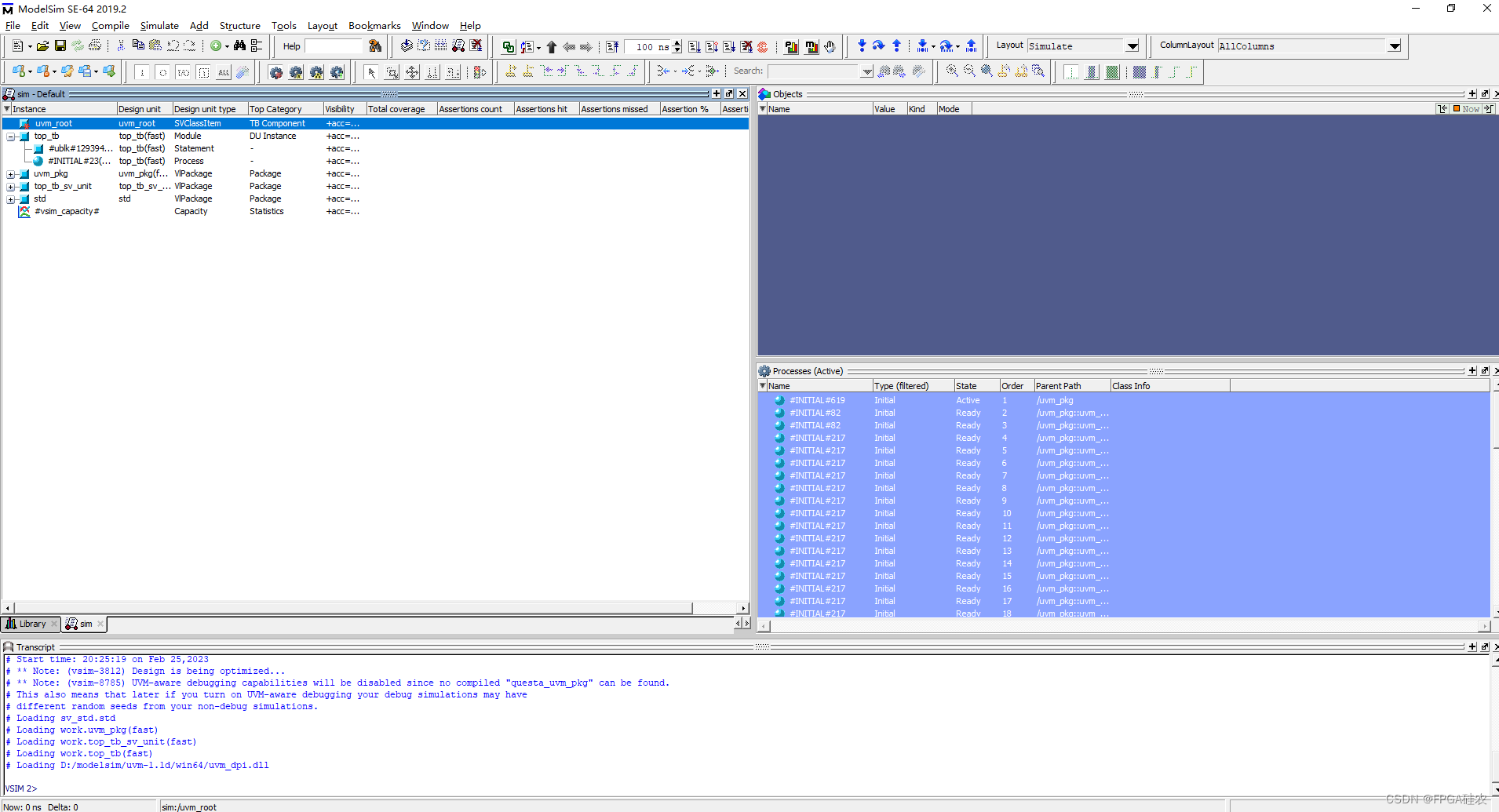Screen dimensions: 1499x812
Task: Click the green Add plus icon
Action: point(215,46)
